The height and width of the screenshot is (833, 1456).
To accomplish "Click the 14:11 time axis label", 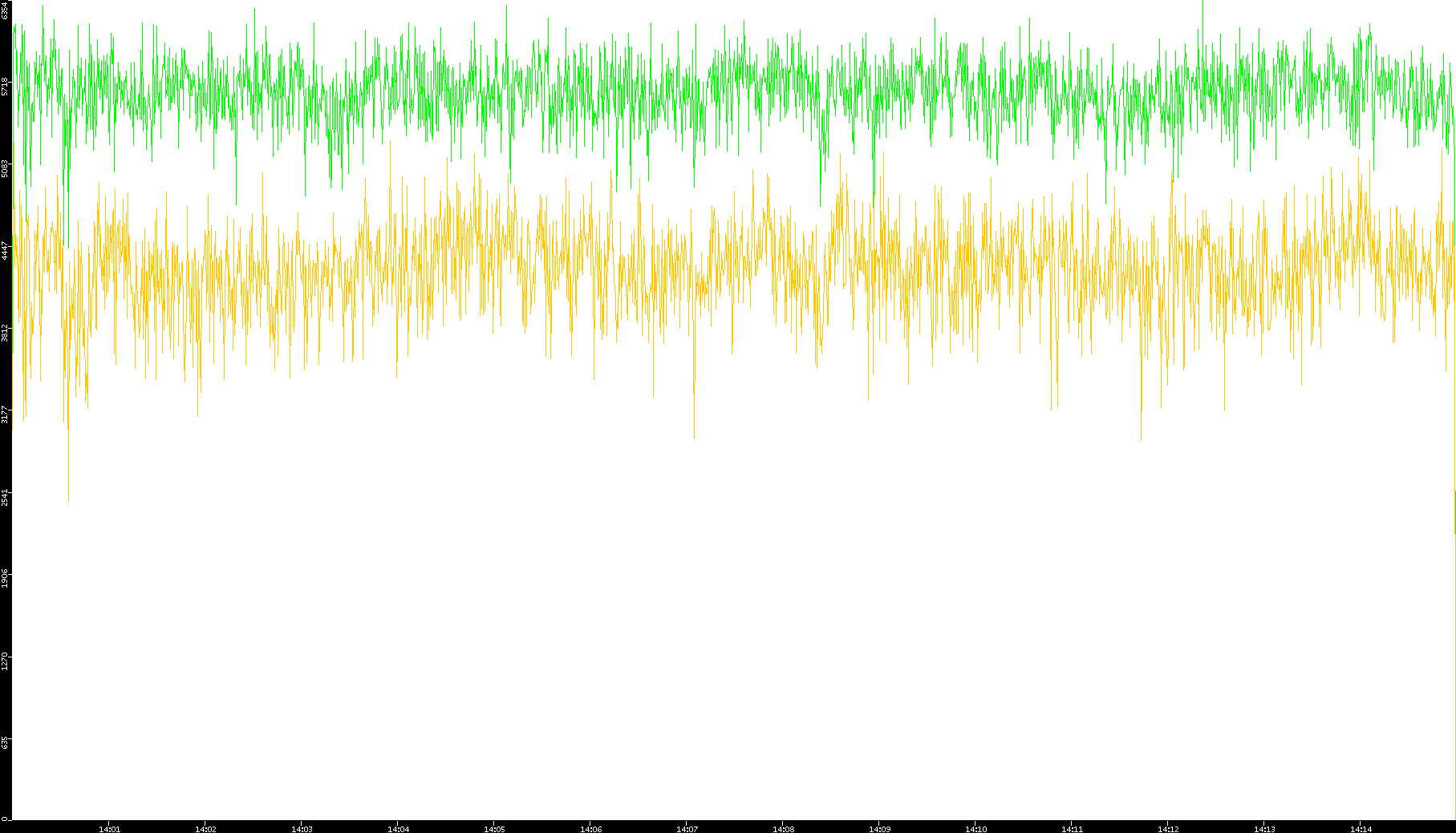I will [x=1072, y=829].
